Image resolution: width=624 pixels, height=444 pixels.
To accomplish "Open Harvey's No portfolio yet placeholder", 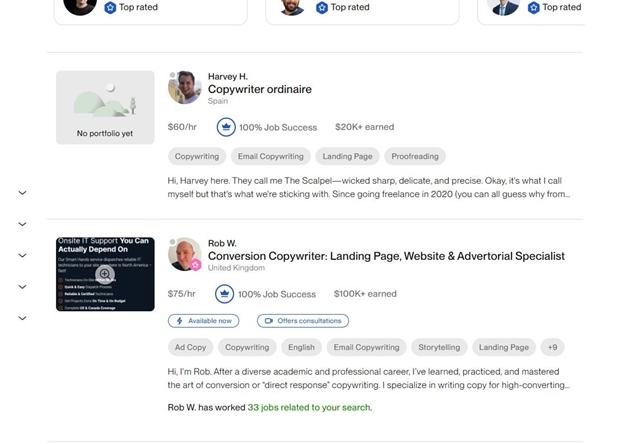I will tap(105, 107).
